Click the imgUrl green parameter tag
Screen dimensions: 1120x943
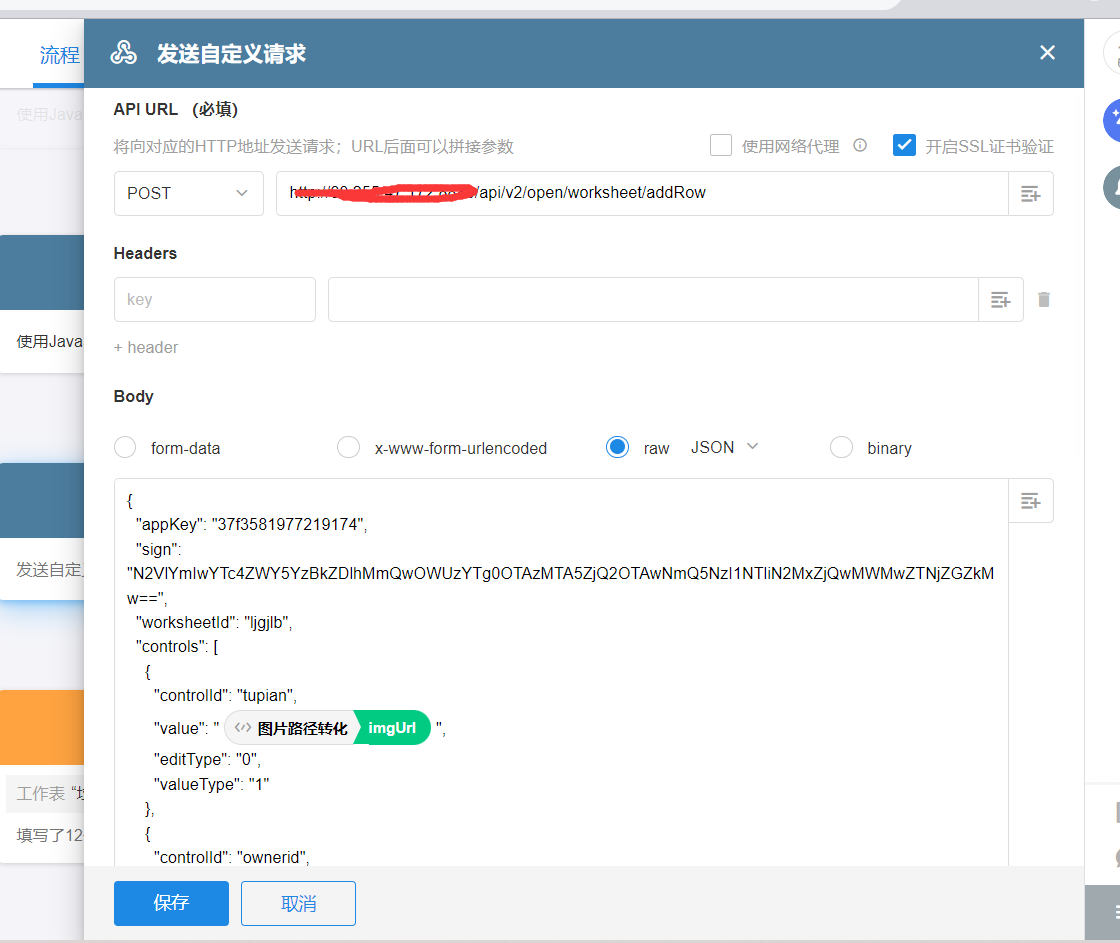392,728
